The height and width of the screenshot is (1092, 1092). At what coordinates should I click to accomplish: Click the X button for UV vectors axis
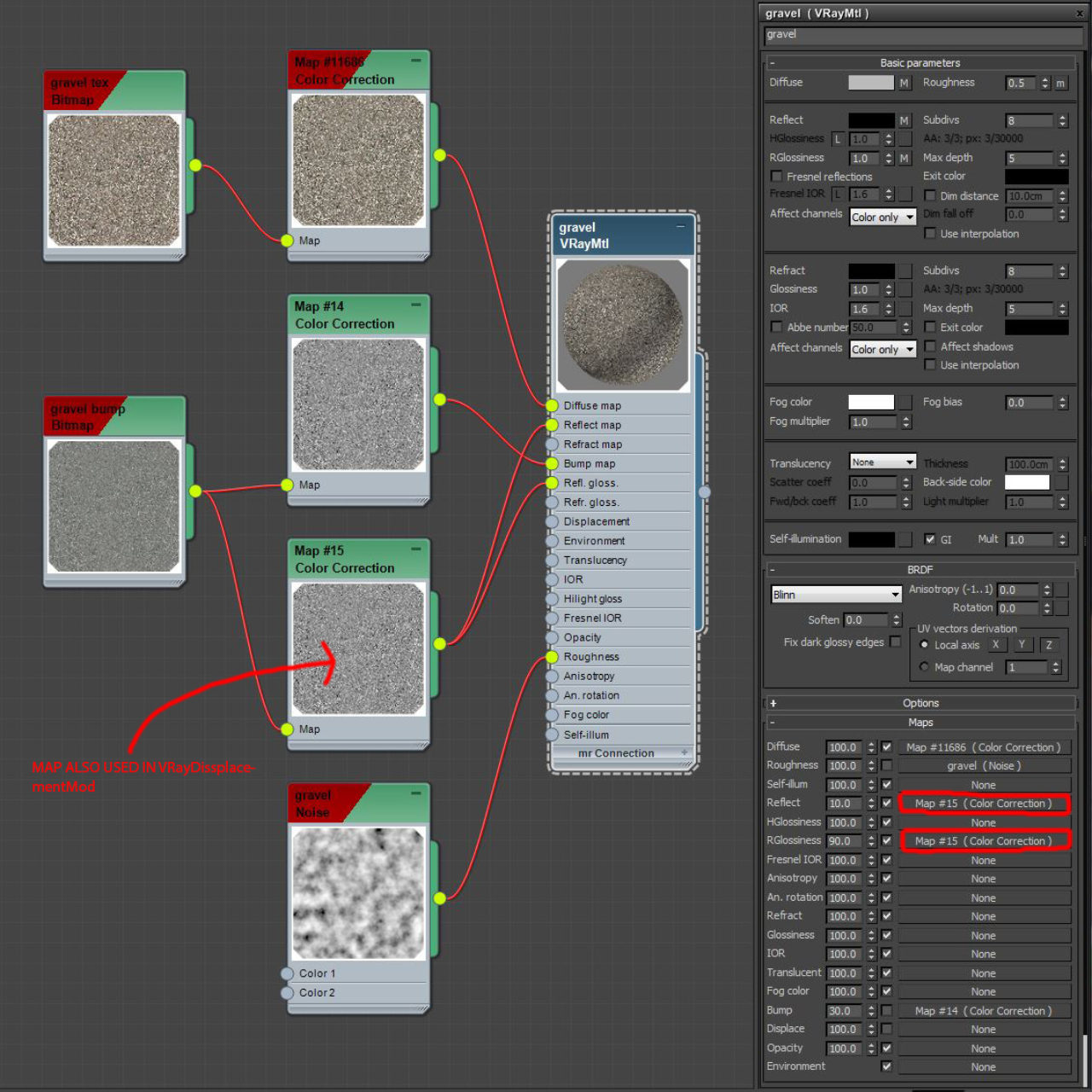coord(996,645)
